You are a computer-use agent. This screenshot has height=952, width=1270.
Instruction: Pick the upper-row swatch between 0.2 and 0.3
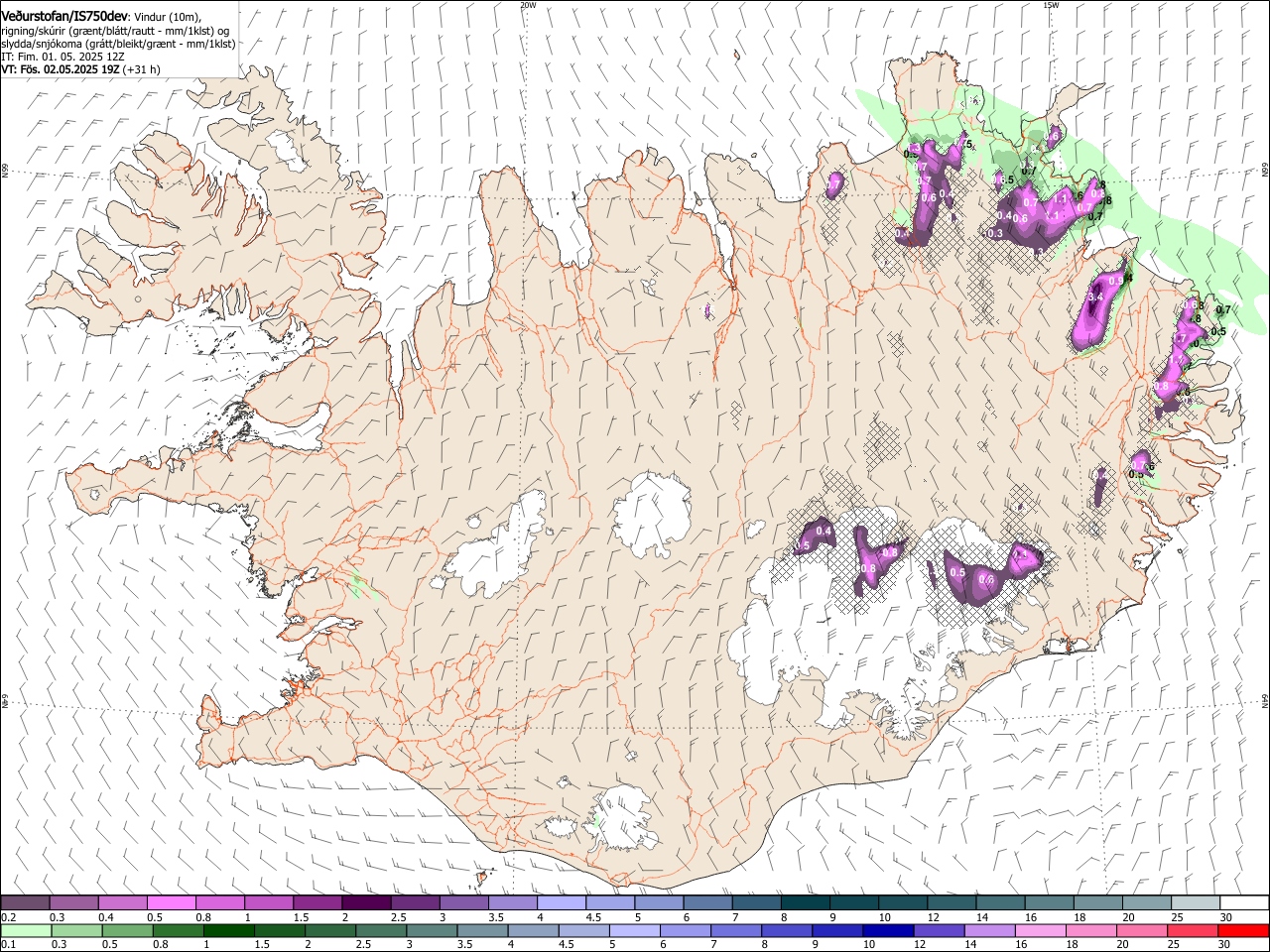25,903
